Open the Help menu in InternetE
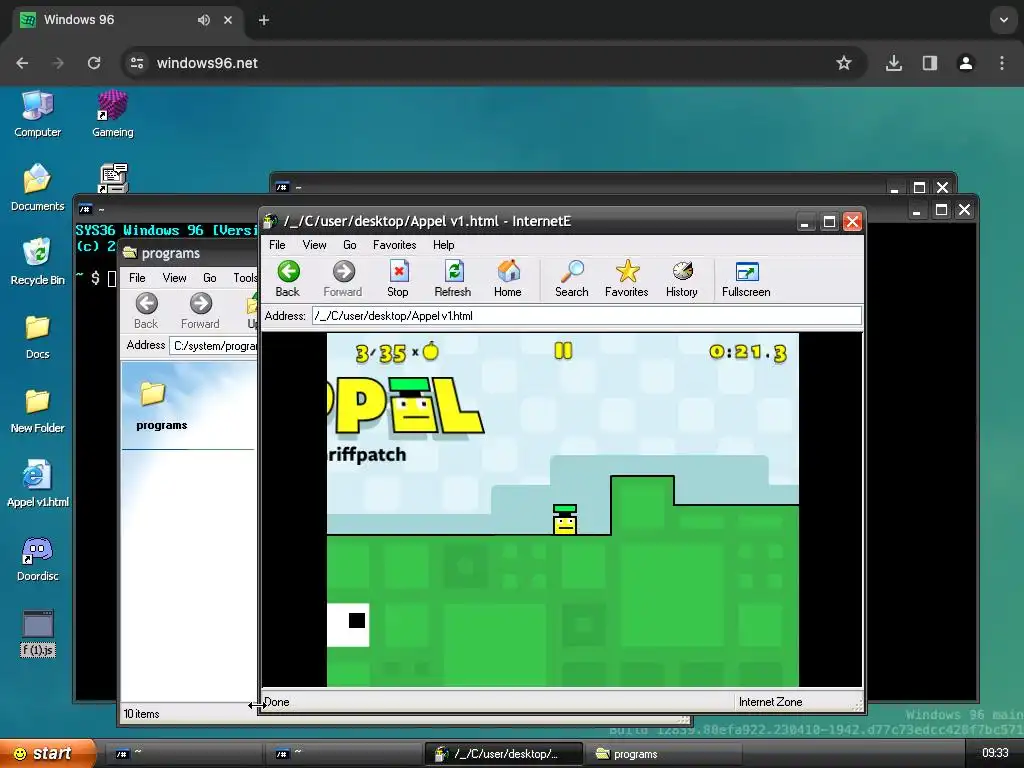This screenshot has width=1024, height=768. (443, 245)
